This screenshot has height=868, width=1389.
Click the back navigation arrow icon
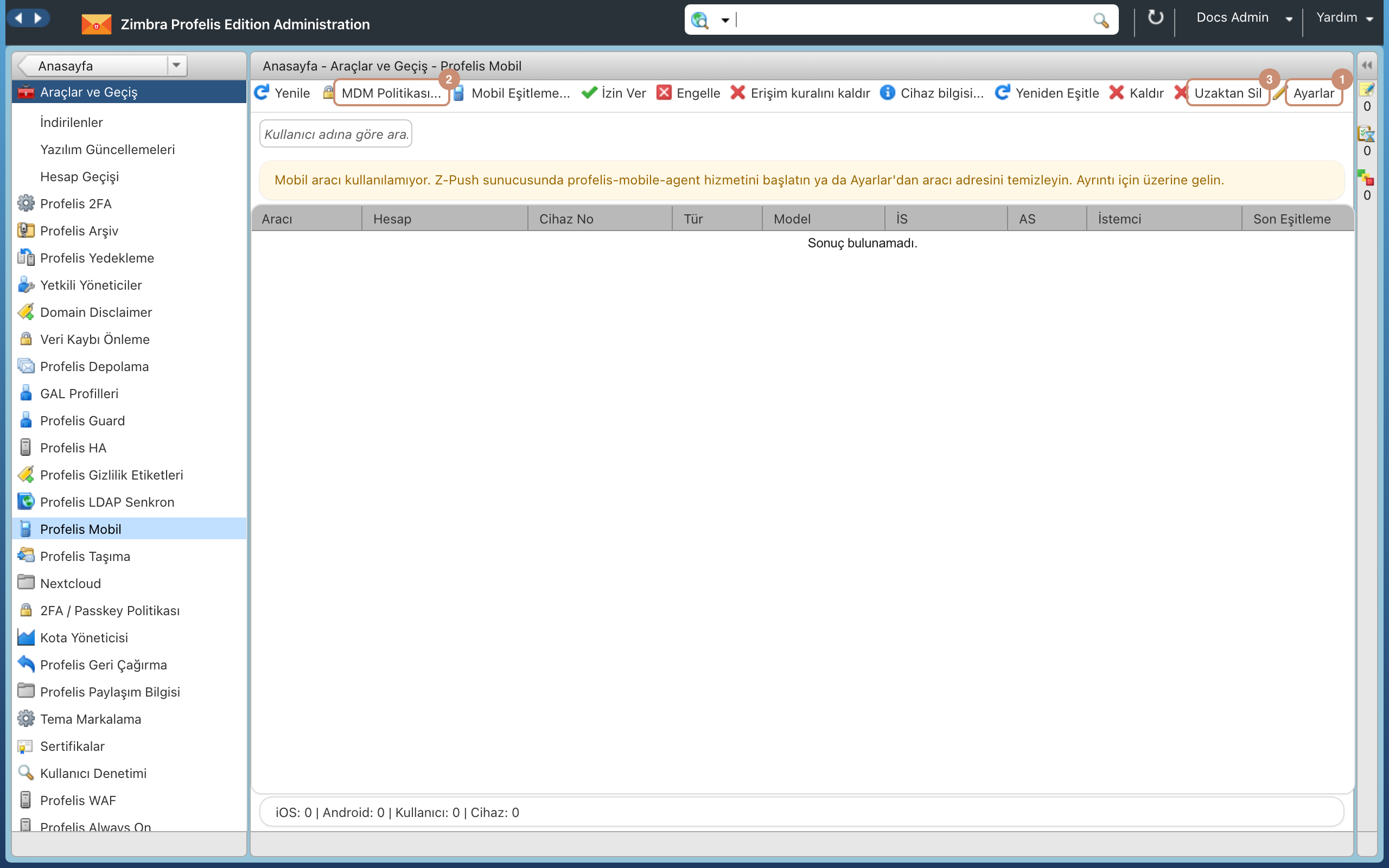coord(18,18)
